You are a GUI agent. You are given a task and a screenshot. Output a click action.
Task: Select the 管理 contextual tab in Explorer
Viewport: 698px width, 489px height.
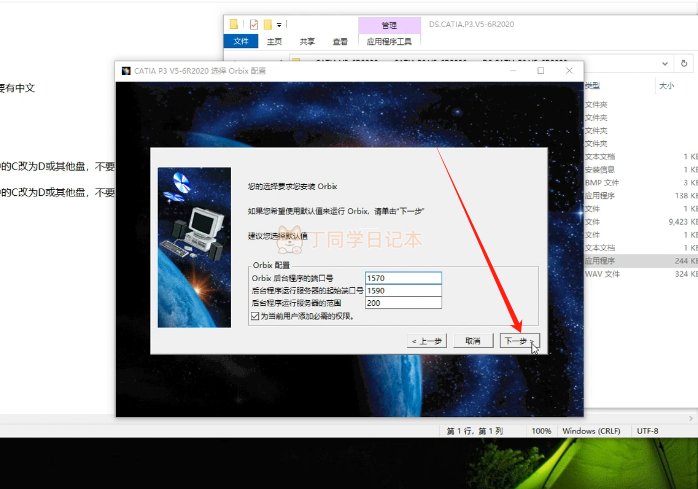pyautogui.click(x=390, y=25)
